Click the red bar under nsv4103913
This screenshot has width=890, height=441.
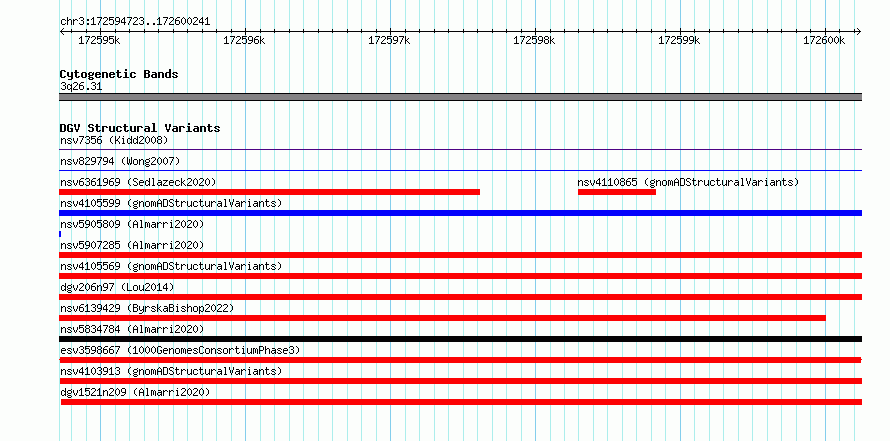460,381
